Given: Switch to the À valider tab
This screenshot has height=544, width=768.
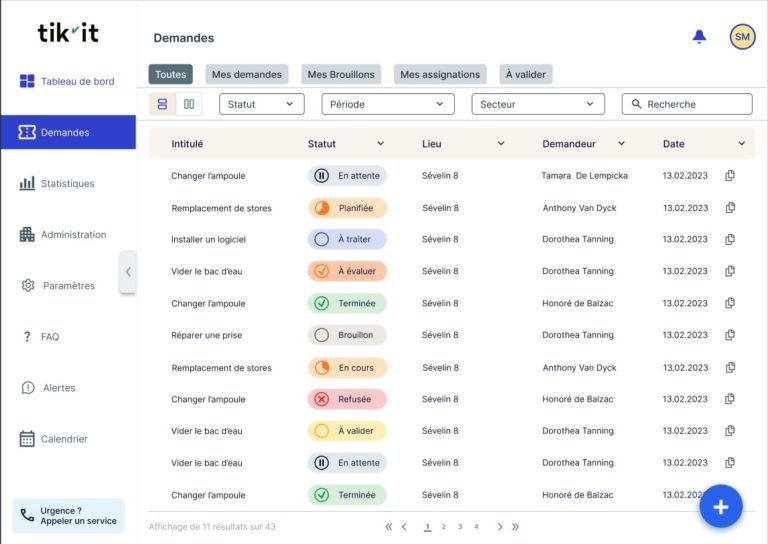Looking at the screenshot, I should pos(525,75).
